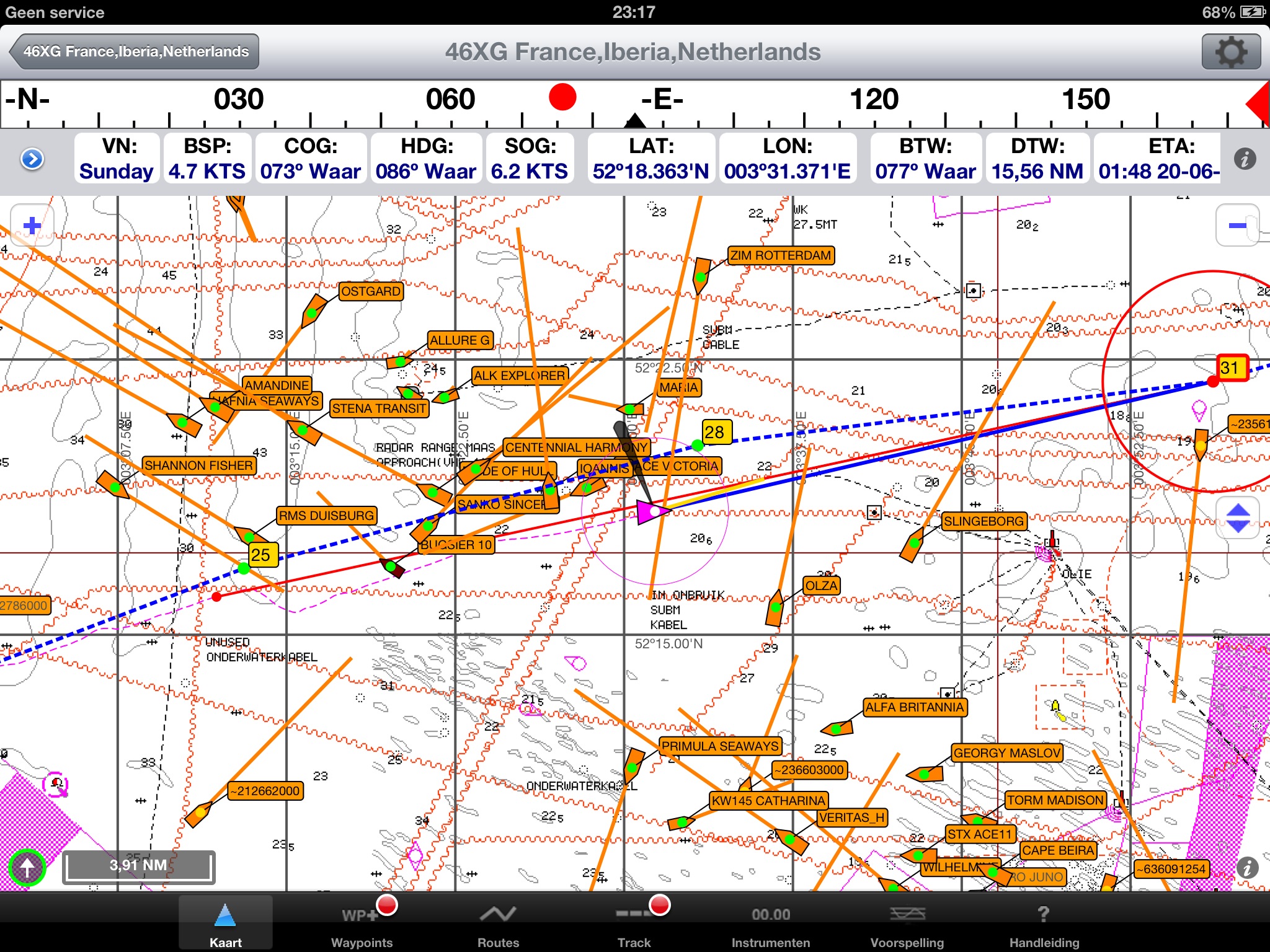Tap the battery indicator in status bar
The image size is (1270, 952).
(x=1252, y=12)
